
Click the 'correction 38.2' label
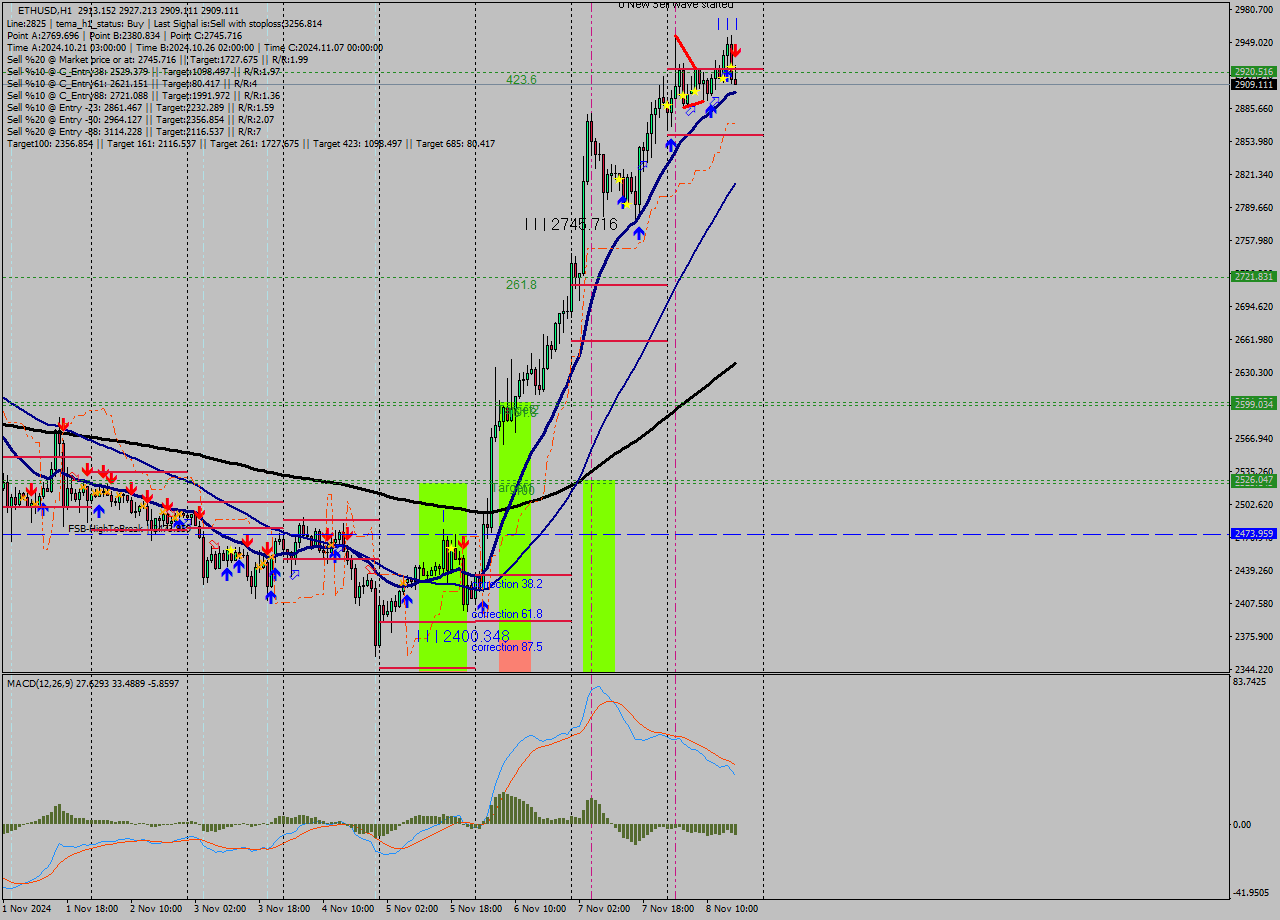click(x=507, y=584)
